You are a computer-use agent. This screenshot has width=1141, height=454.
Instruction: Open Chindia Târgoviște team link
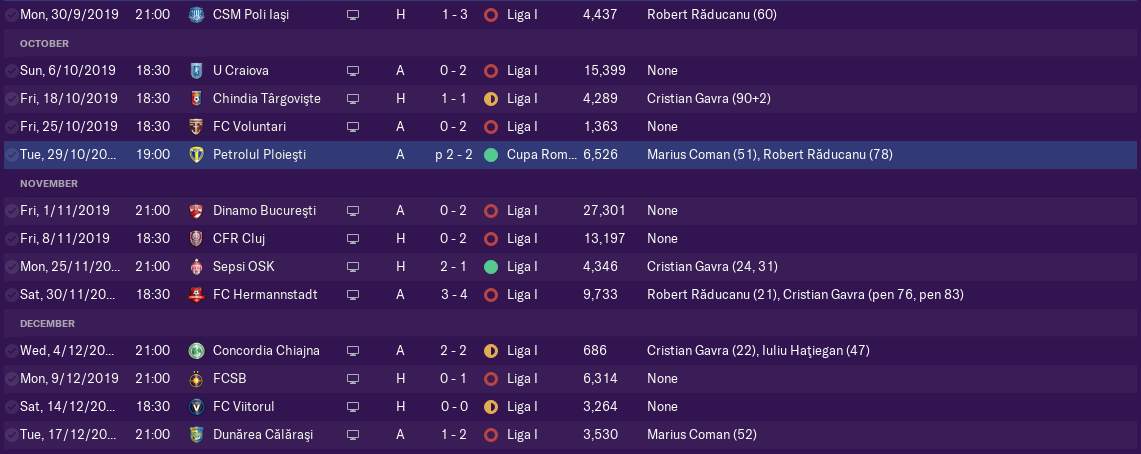point(266,98)
